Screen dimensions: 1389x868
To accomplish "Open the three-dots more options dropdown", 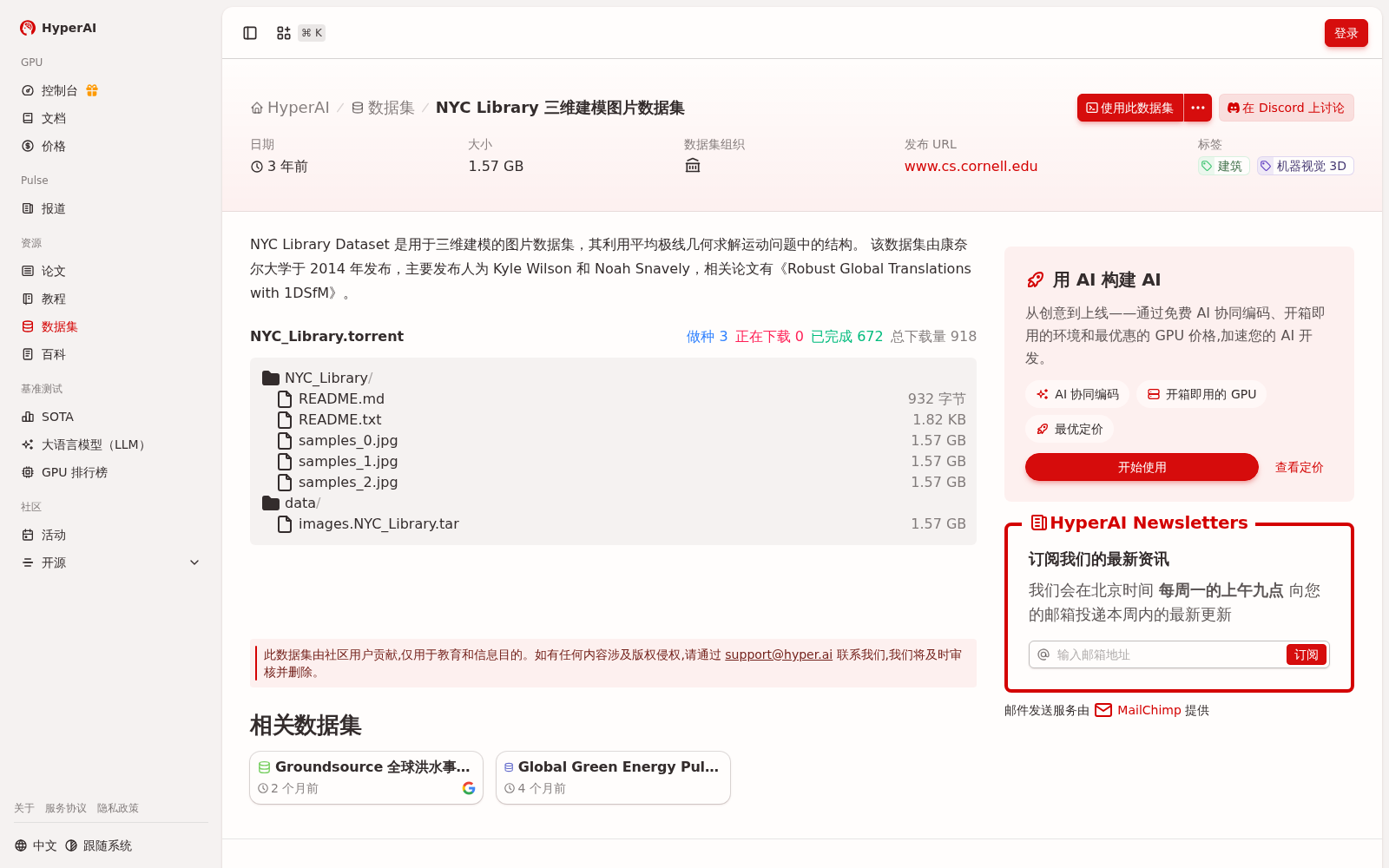I will coord(1198,108).
